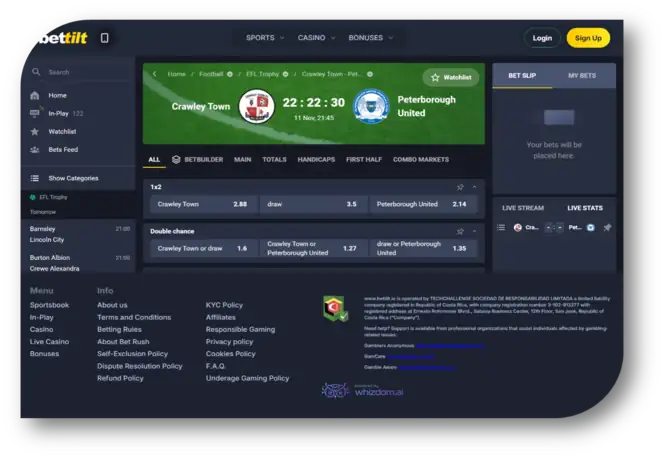
Task: Click the back arrow in match header
Action: tap(154, 74)
